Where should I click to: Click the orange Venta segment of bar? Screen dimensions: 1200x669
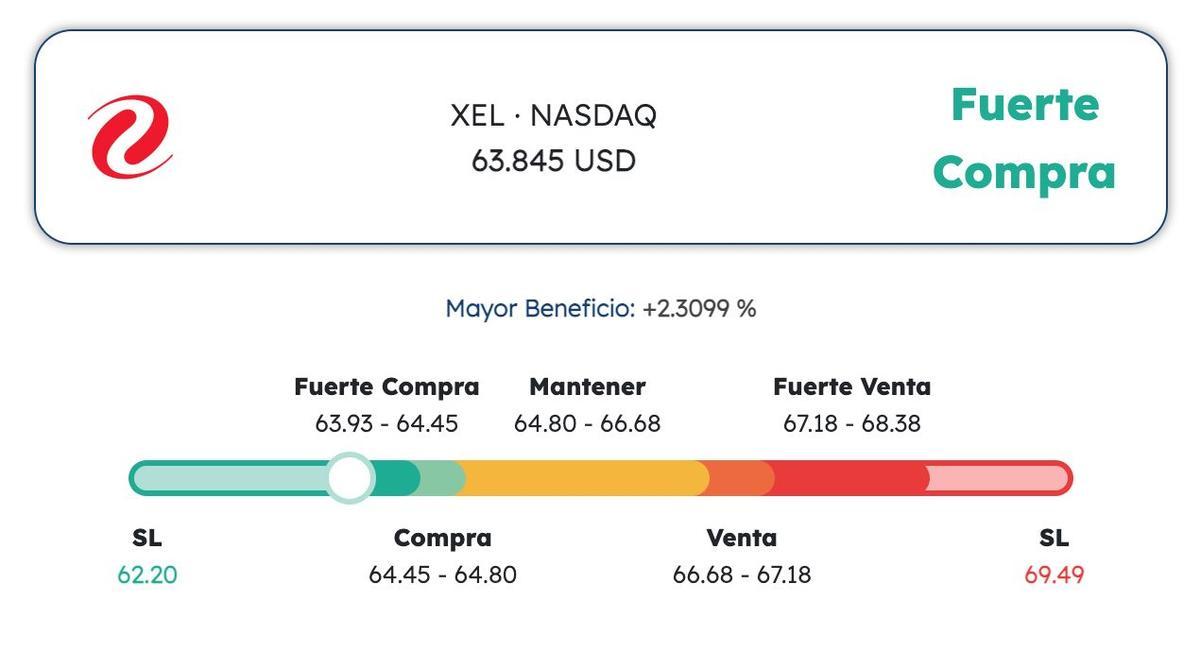[740, 479]
